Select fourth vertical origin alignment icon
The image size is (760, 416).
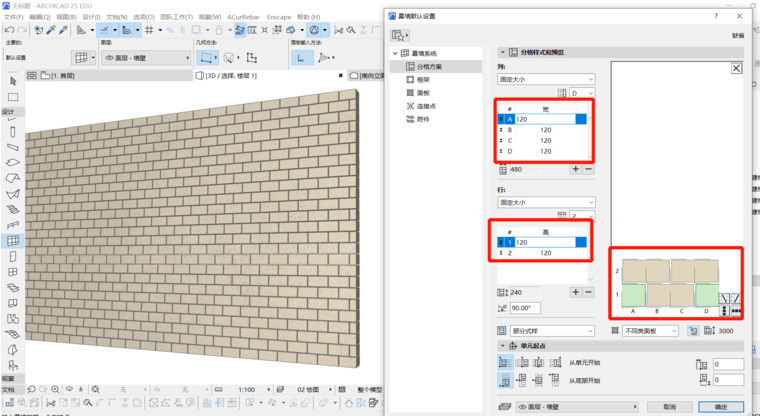(x=555, y=380)
